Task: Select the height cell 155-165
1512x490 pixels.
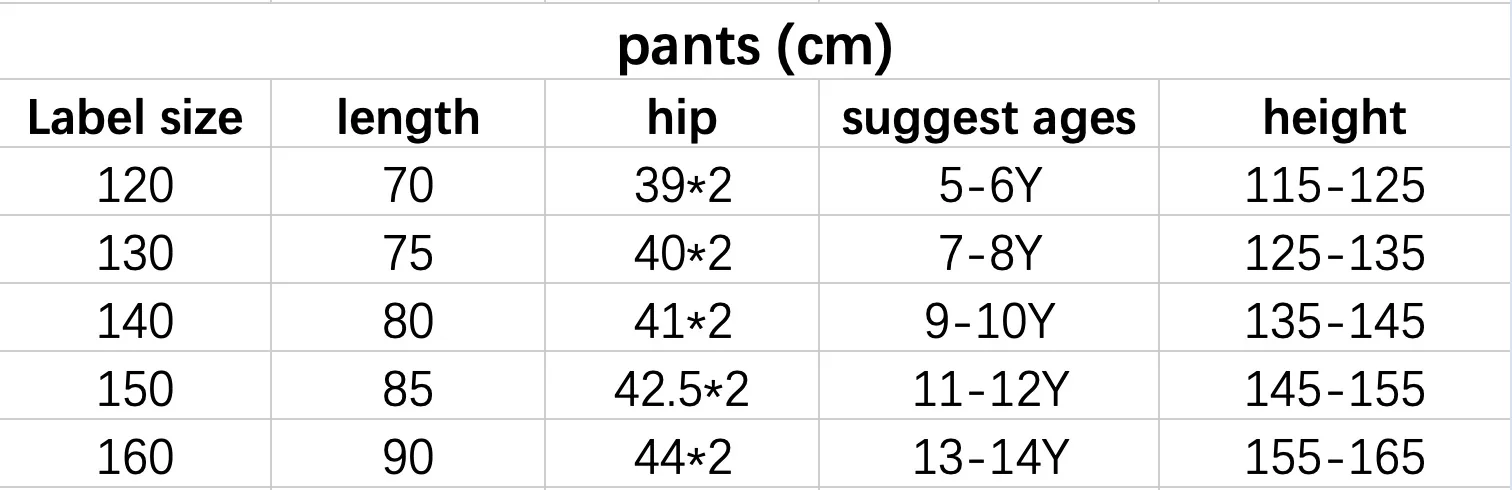Action: click(x=1335, y=454)
